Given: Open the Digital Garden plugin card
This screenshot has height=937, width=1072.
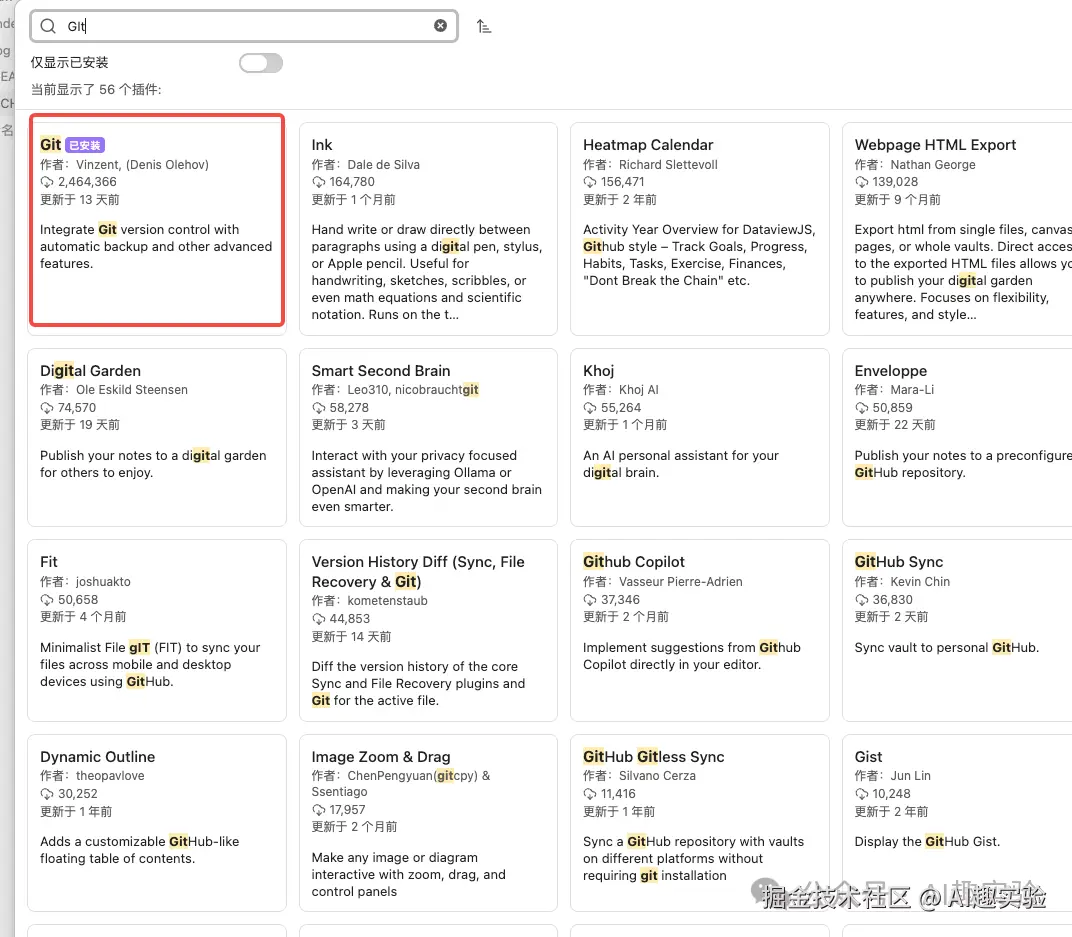Looking at the screenshot, I should pos(157,437).
